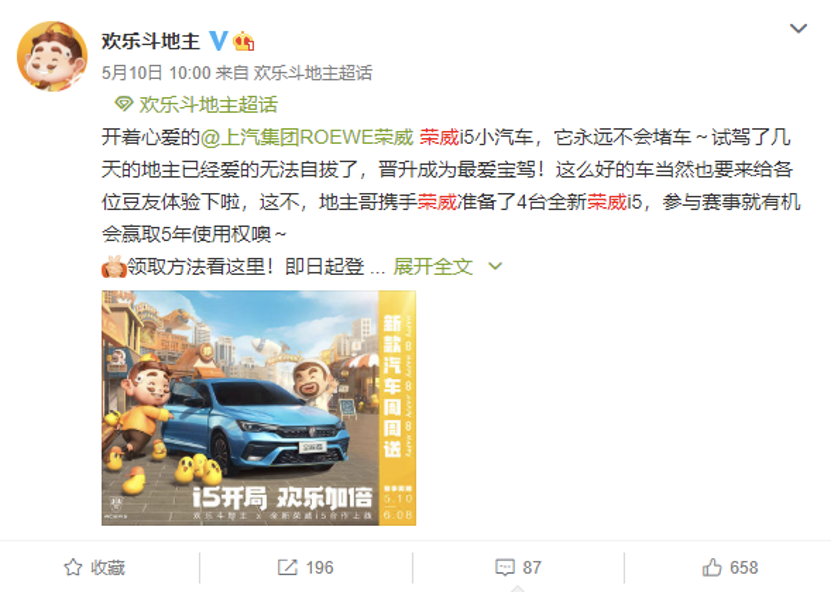Click the 收藏 favorite label
832x592 pixels.
[x=108, y=568]
